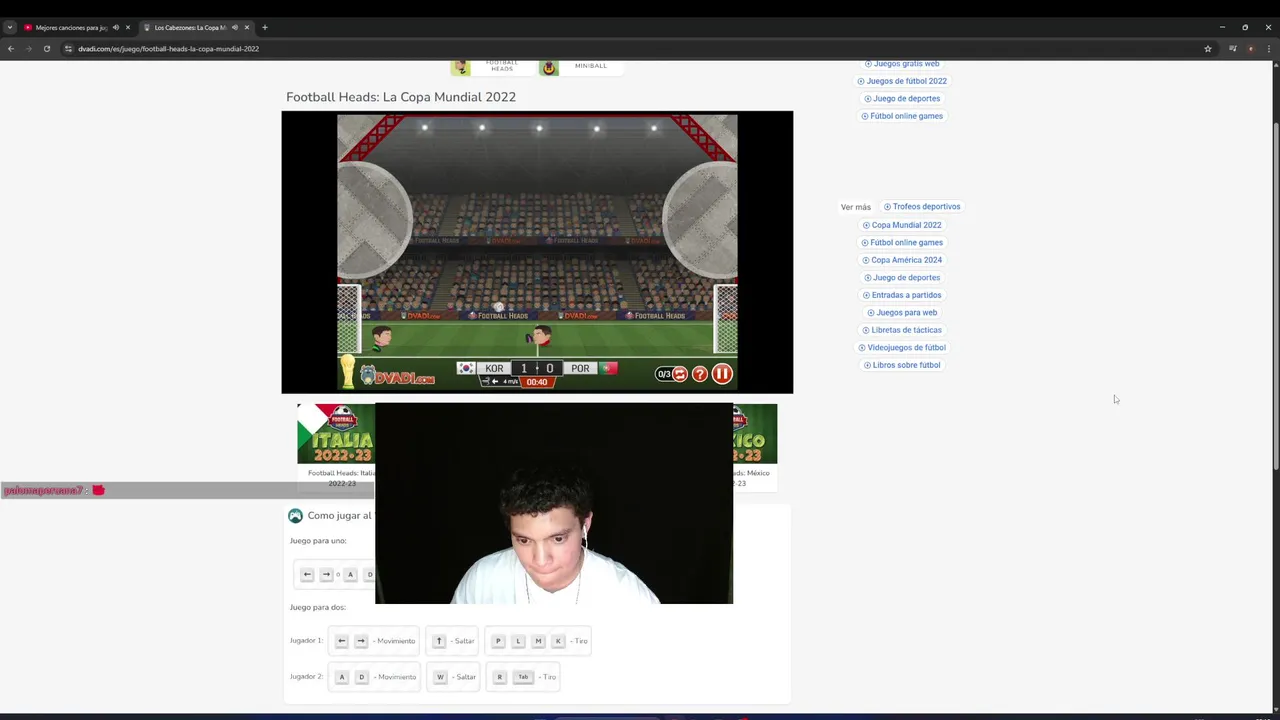
Task: Click the DVADI.com logo in game bar
Action: (397, 375)
